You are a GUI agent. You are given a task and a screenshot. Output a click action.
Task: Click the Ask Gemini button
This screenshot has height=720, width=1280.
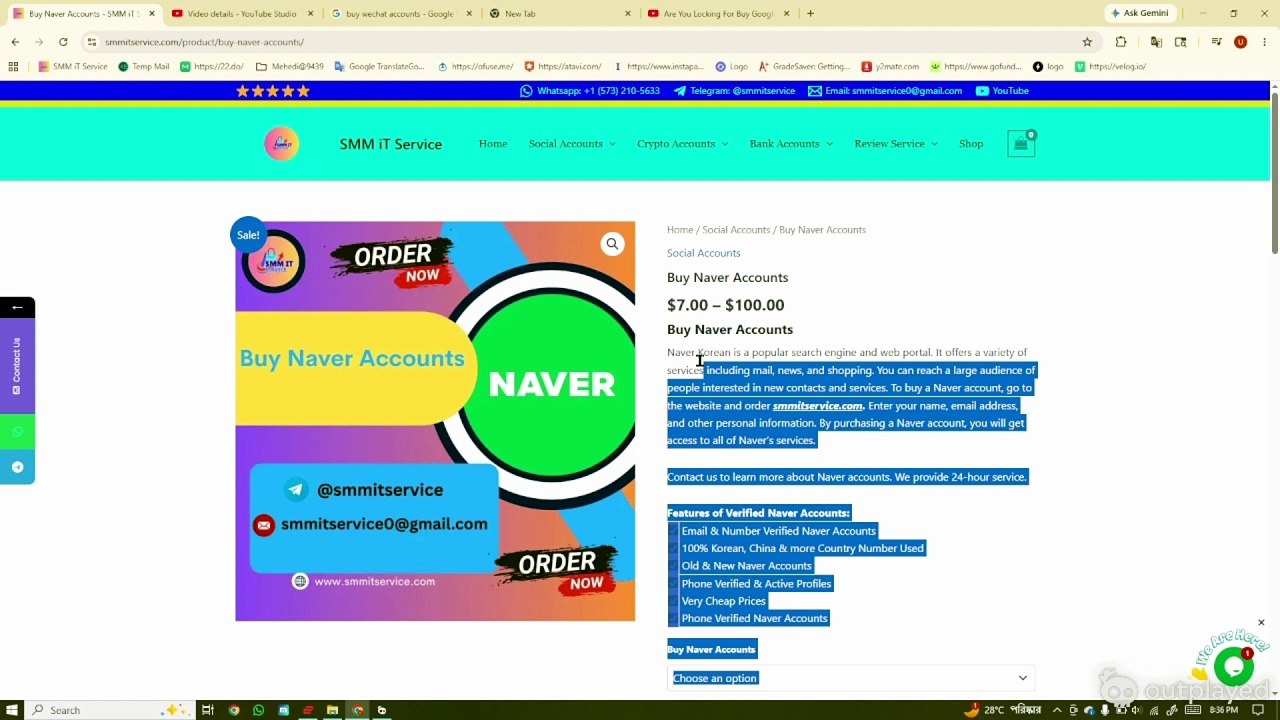pyautogui.click(x=1139, y=13)
